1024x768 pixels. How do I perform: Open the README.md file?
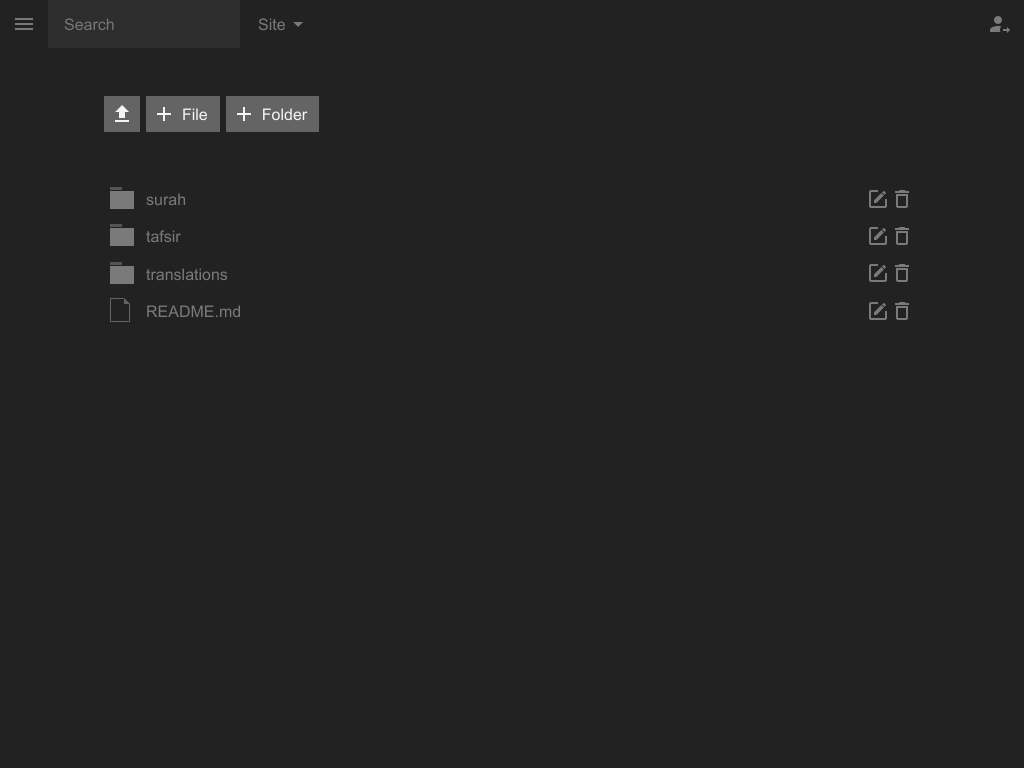coord(193,311)
